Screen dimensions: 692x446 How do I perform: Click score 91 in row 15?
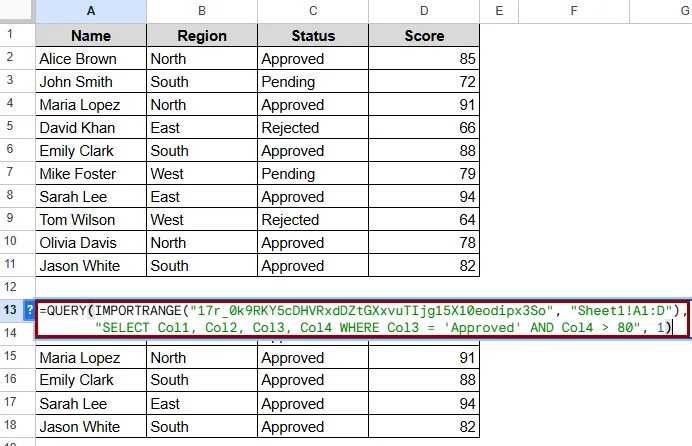click(x=424, y=357)
